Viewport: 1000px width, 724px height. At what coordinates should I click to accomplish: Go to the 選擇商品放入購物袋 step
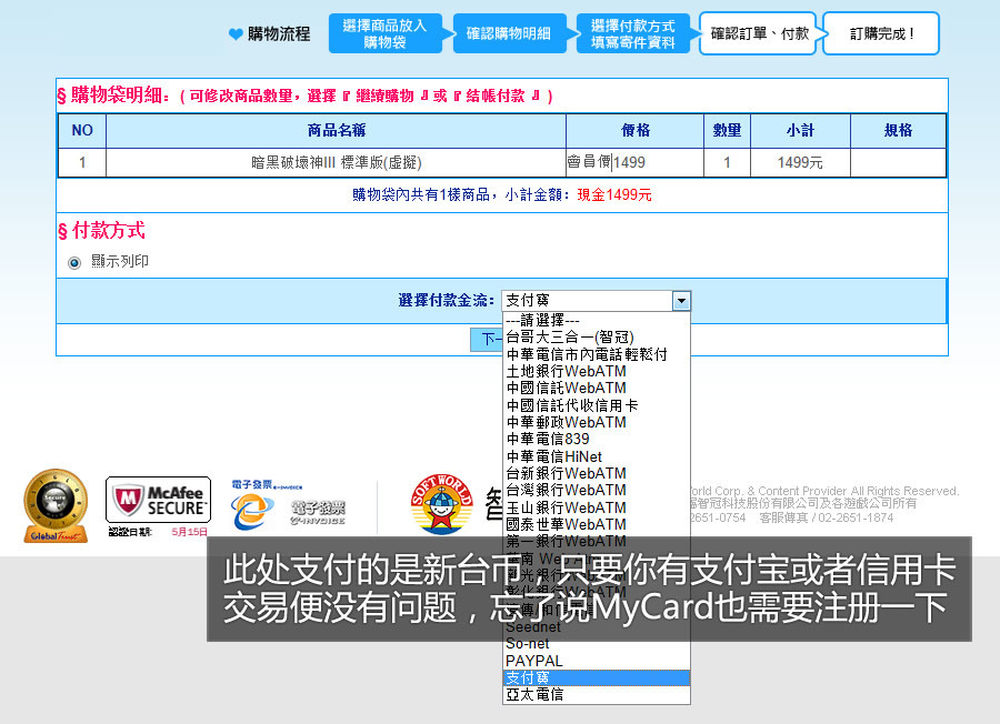[385, 34]
